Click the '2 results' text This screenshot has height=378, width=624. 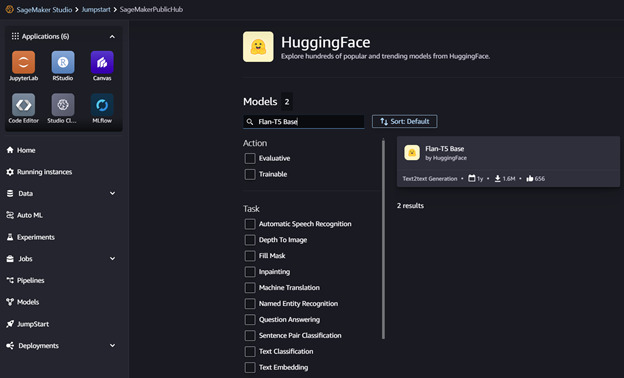(x=410, y=206)
